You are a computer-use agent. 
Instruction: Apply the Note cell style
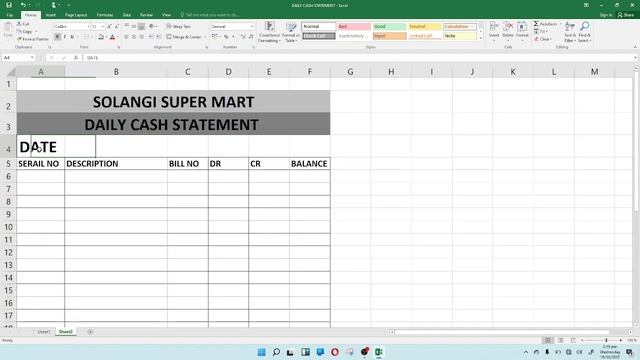pyautogui.click(x=460, y=36)
